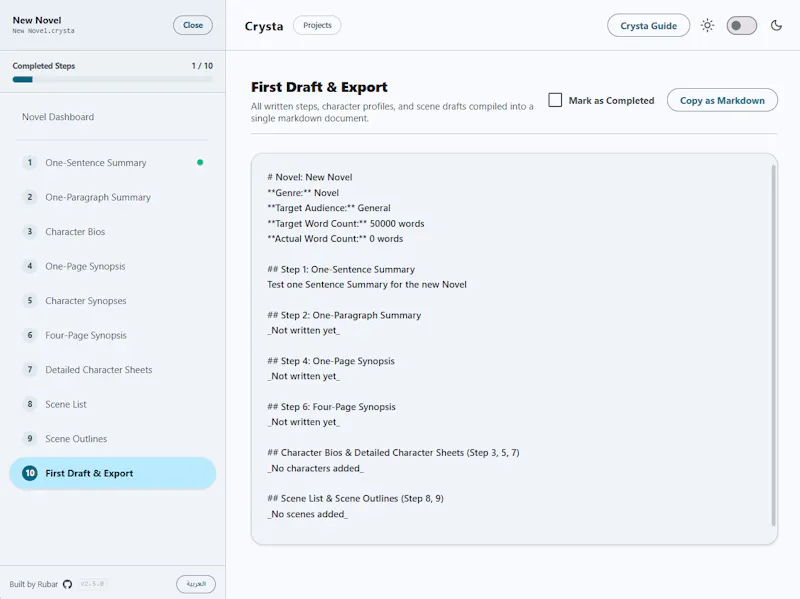800x599 pixels.
Task: Click '_No characters added_' line
Action: [316, 468]
